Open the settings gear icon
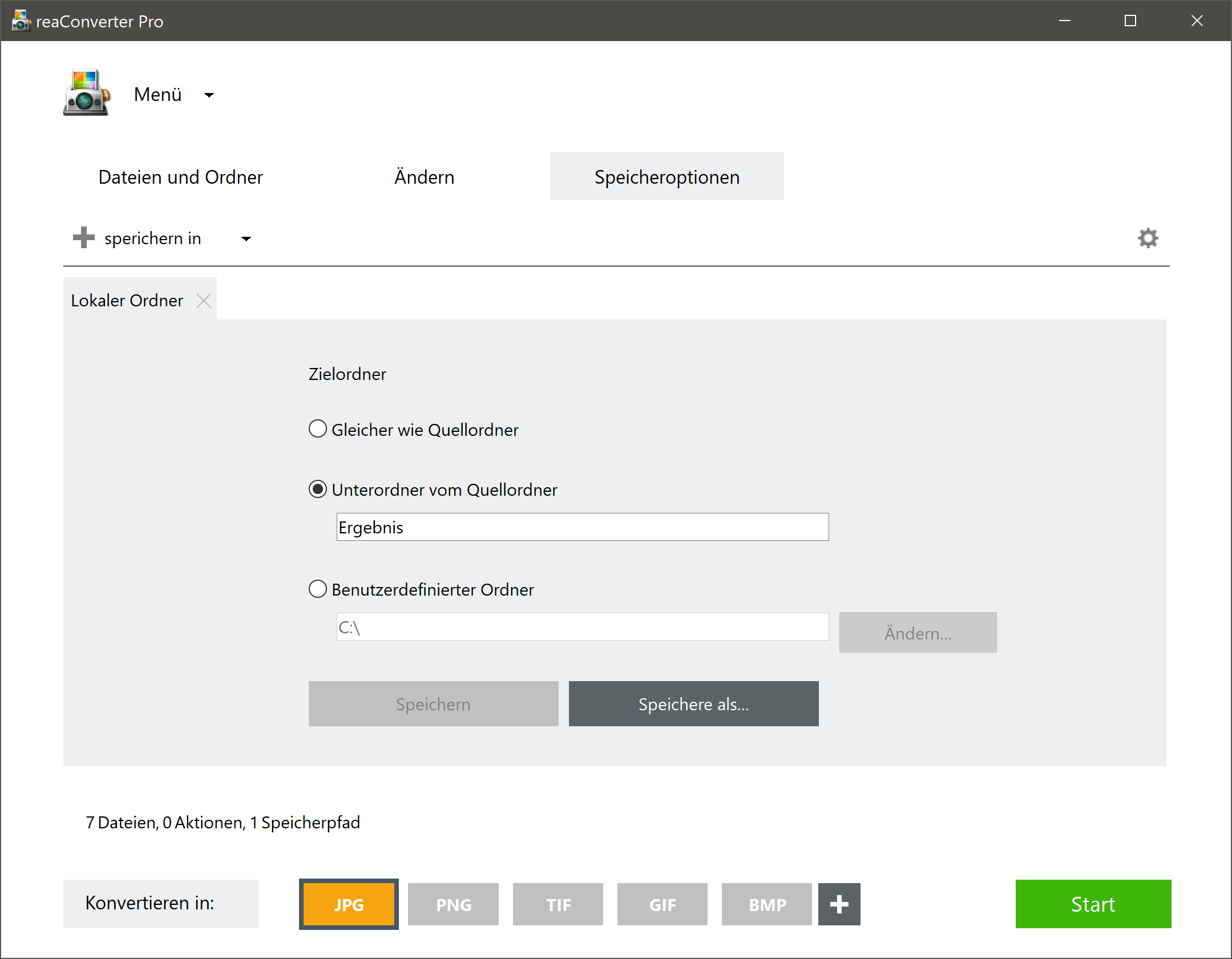 pyautogui.click(x=1148, y=238)
